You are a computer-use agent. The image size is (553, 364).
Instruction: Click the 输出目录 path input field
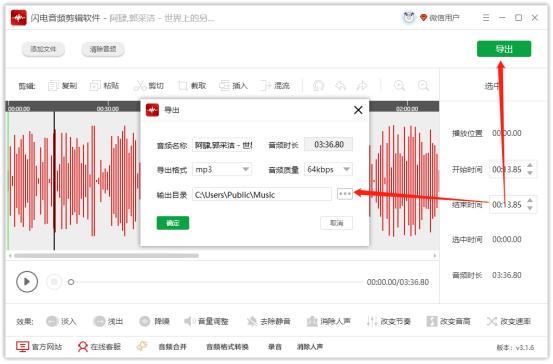click(262, 194)
